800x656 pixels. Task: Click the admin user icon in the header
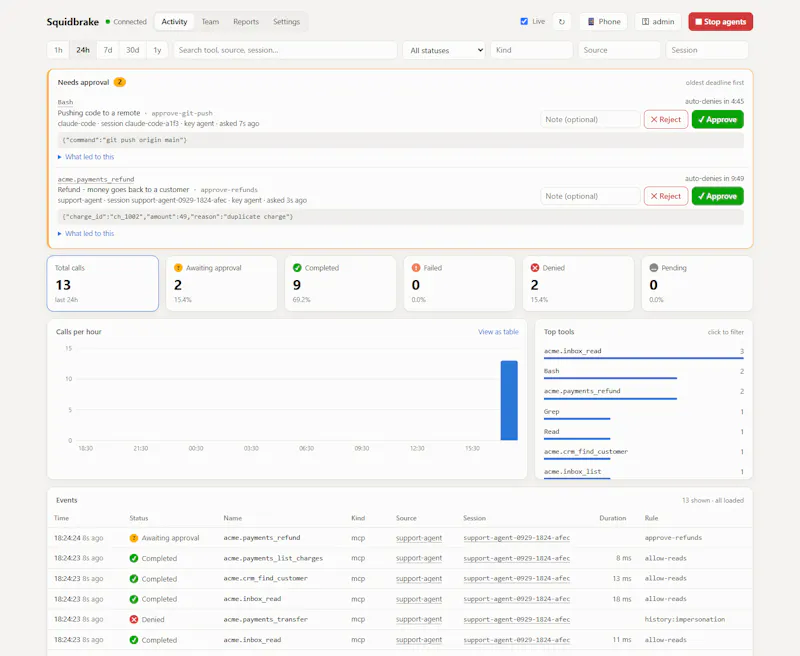(x=645, y=22)
